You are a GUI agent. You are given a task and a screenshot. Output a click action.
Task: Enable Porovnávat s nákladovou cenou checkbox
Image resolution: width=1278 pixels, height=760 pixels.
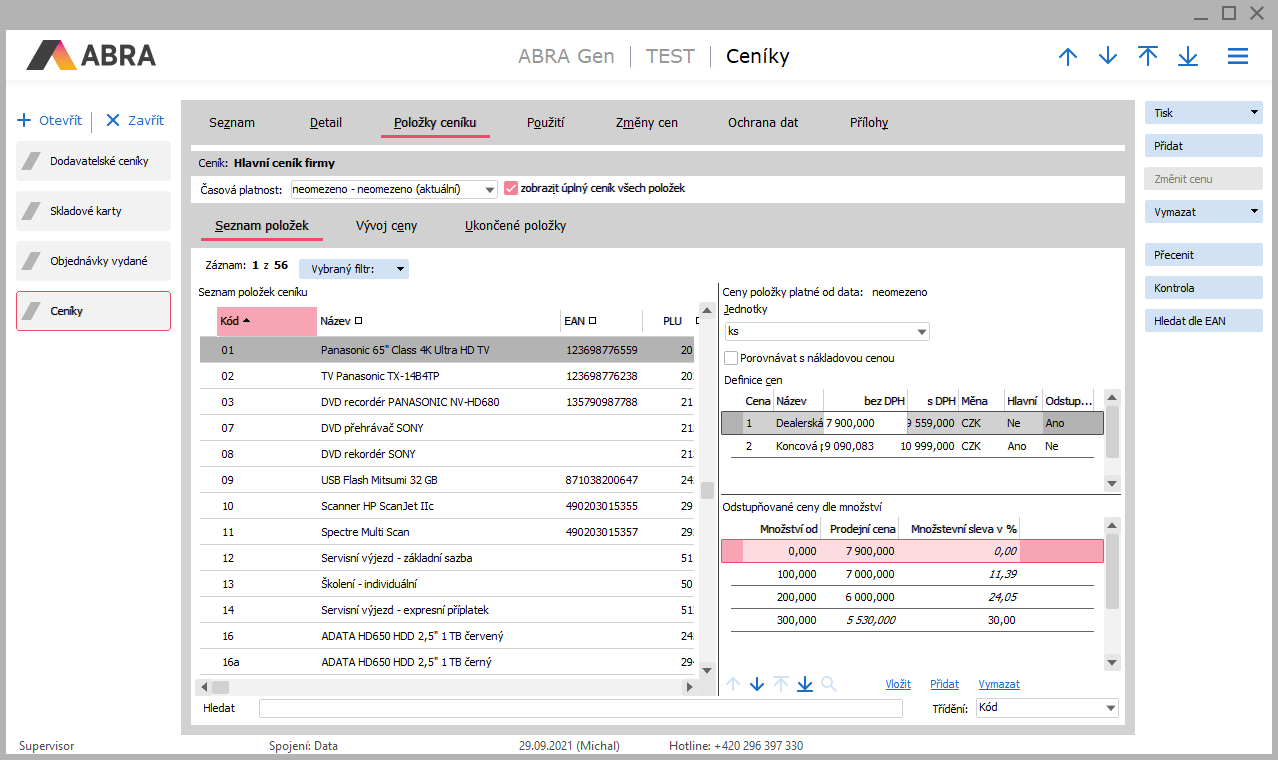(x=731, y=358)
